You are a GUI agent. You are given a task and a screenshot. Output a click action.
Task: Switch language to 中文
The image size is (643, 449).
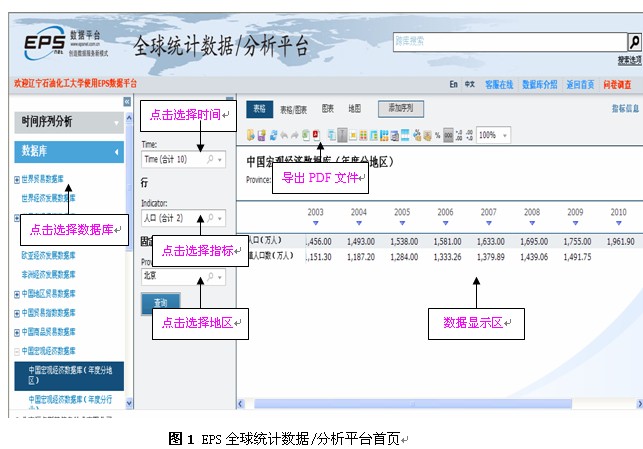pos(470,84)
